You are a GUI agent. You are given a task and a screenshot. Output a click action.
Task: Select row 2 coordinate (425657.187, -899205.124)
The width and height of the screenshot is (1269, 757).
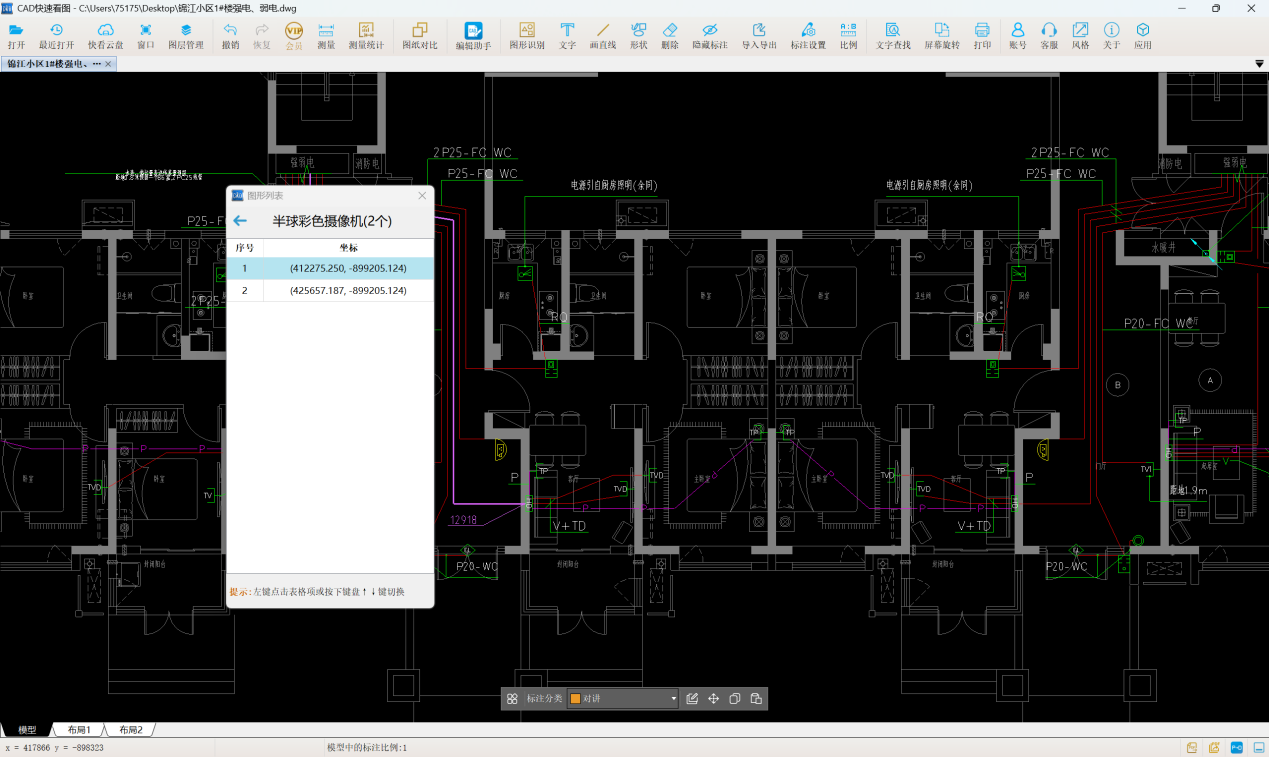pos(330,290)
